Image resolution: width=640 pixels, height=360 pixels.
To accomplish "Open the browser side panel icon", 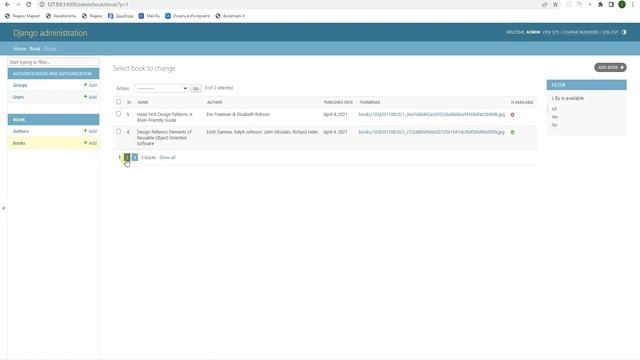I will (611, 4).
